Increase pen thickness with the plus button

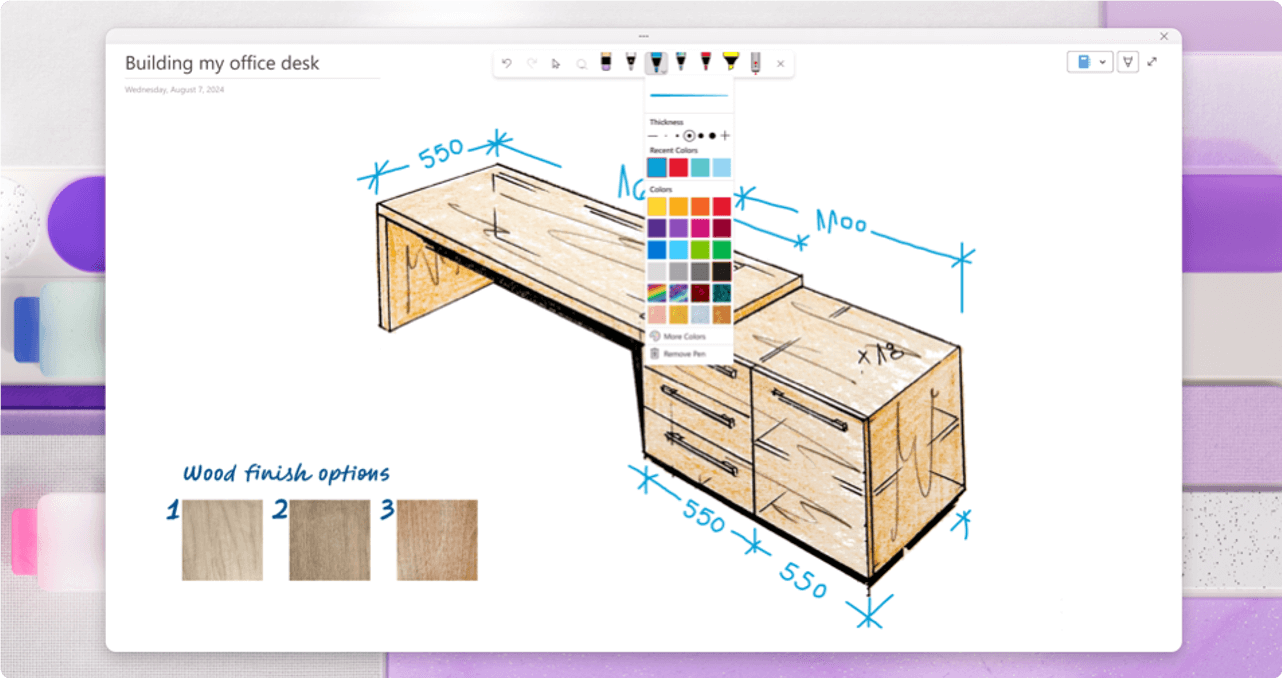[x=725, y=135]
